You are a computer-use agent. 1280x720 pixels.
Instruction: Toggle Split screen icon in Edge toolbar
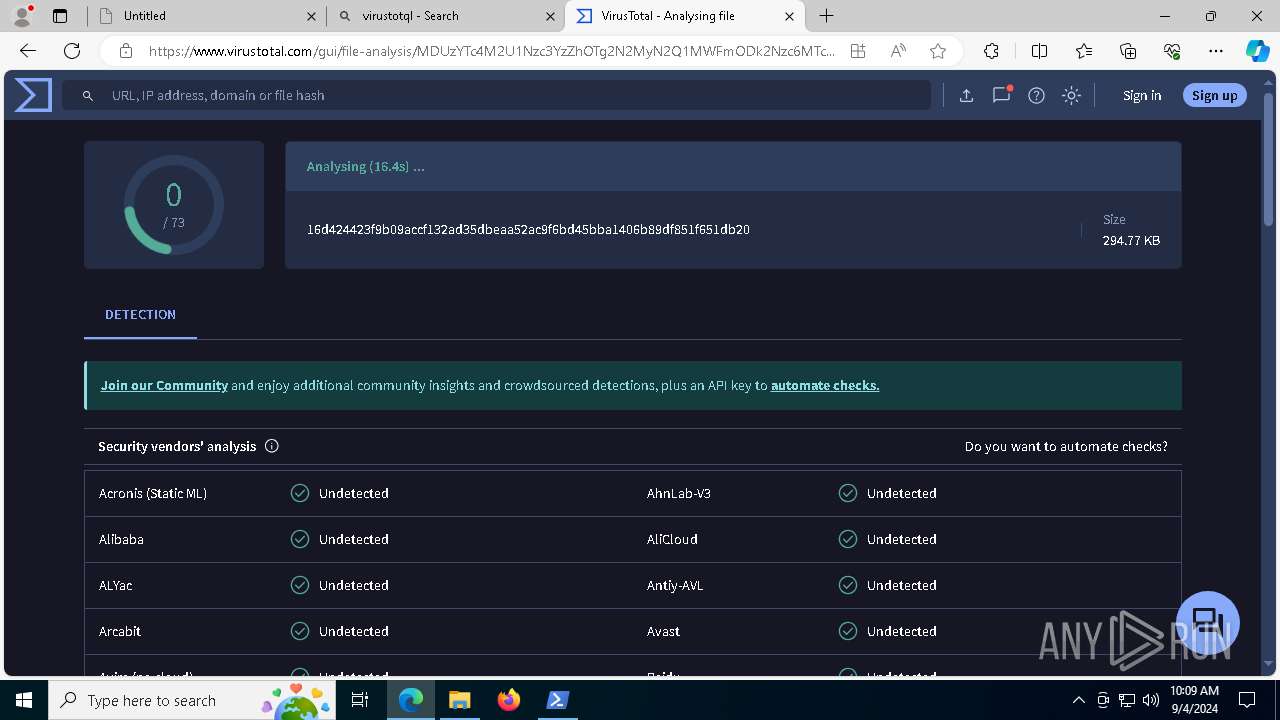point(1039,51)
